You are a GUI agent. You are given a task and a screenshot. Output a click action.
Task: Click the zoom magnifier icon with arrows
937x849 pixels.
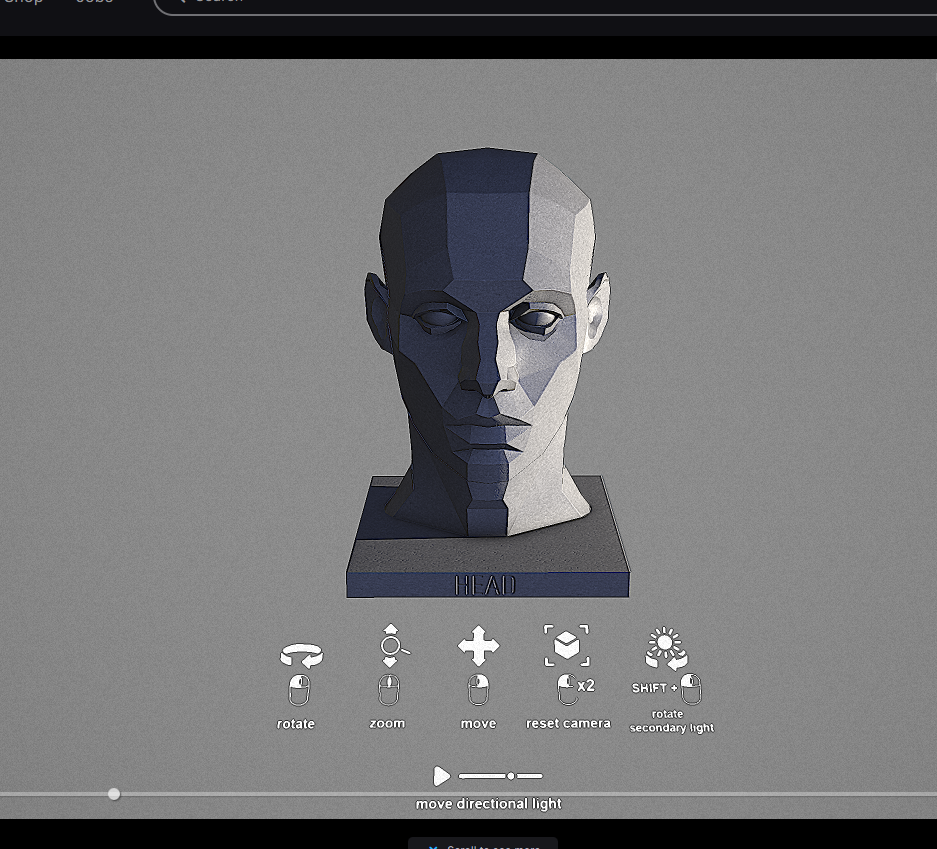[393, 645]
